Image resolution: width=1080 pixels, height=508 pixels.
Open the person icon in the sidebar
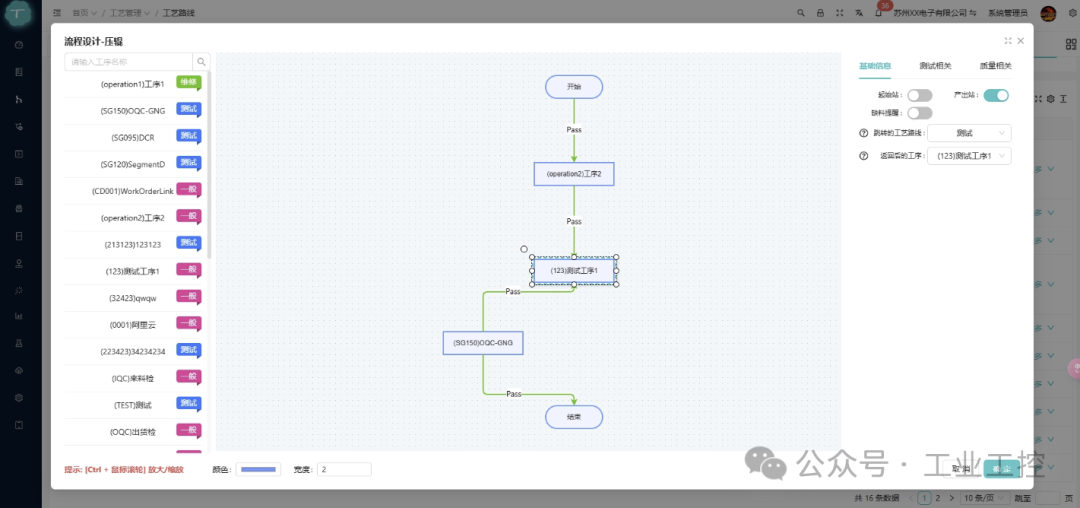pos(19,263)
